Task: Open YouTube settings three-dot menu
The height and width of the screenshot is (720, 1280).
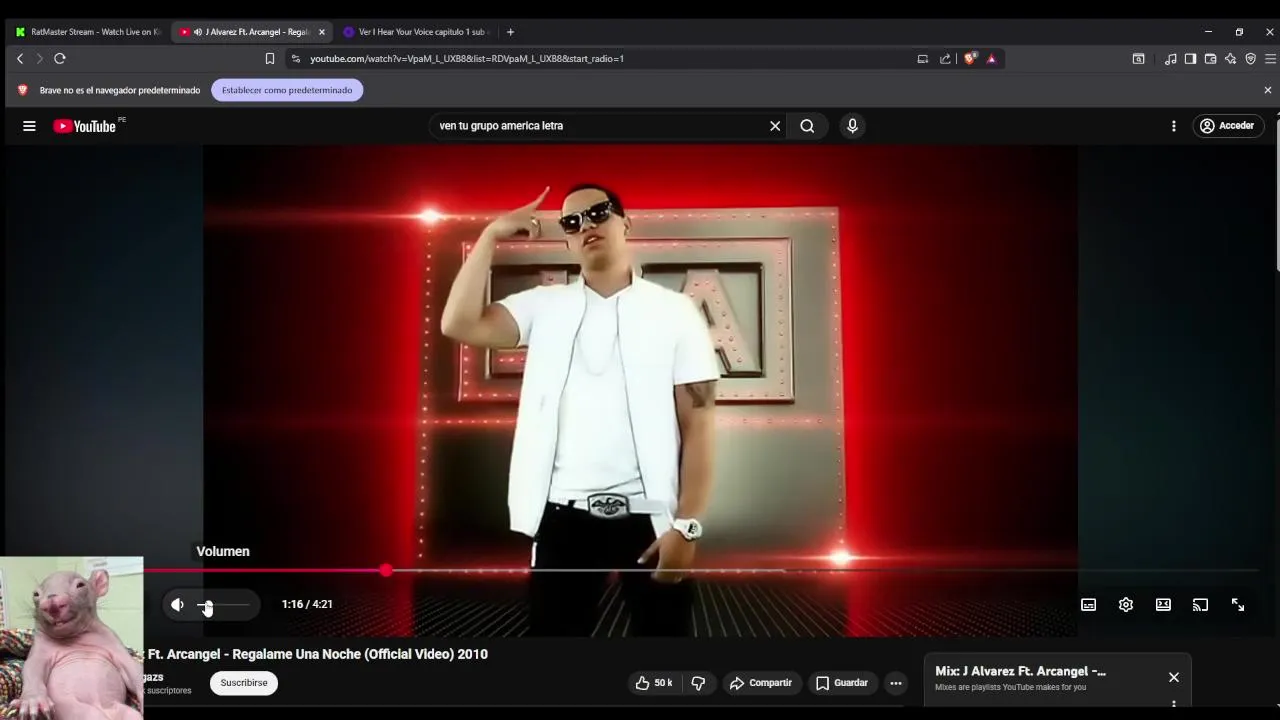Action: [1174, 126]
